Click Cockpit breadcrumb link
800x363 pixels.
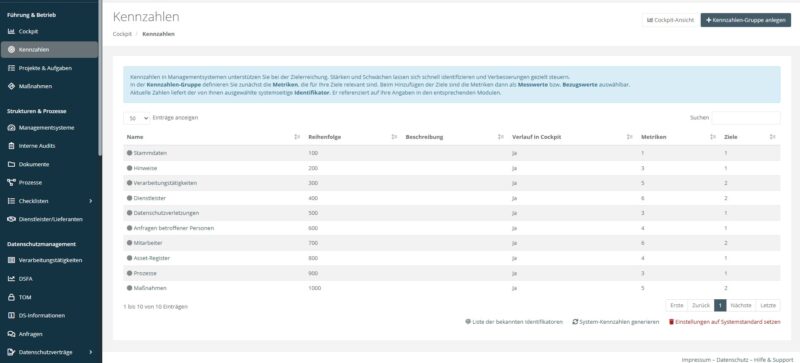tap(122, 34)
